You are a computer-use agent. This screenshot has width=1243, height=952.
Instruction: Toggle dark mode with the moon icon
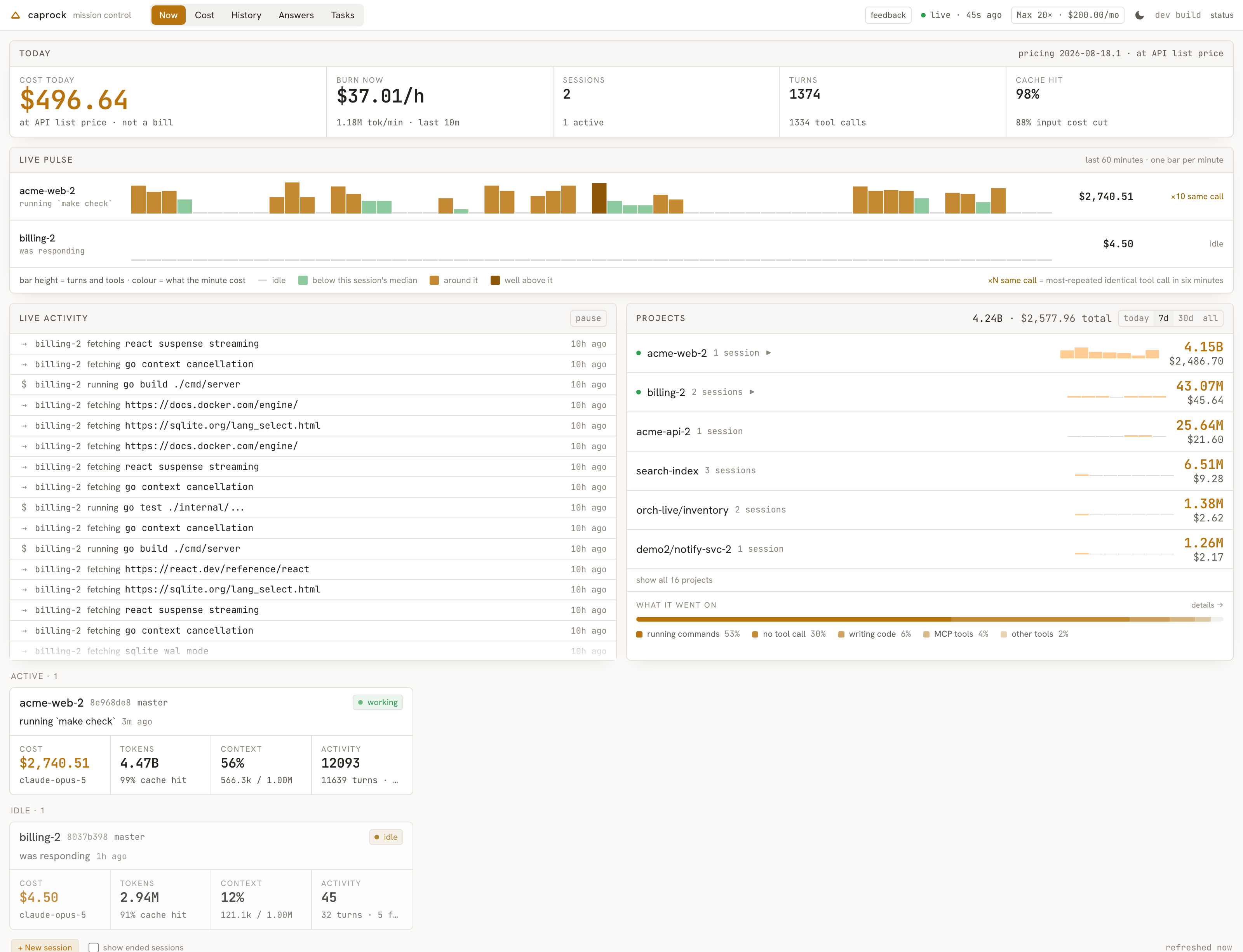(1139, 15)
